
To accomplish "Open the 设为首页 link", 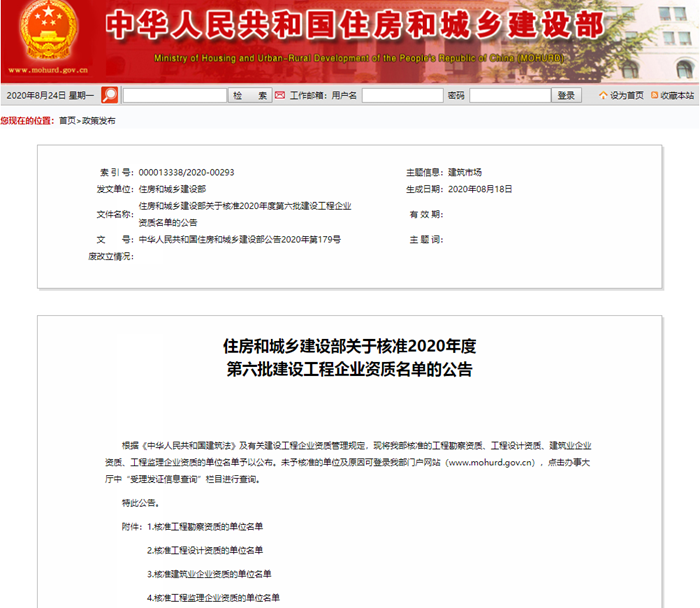I will click(627, 96).
